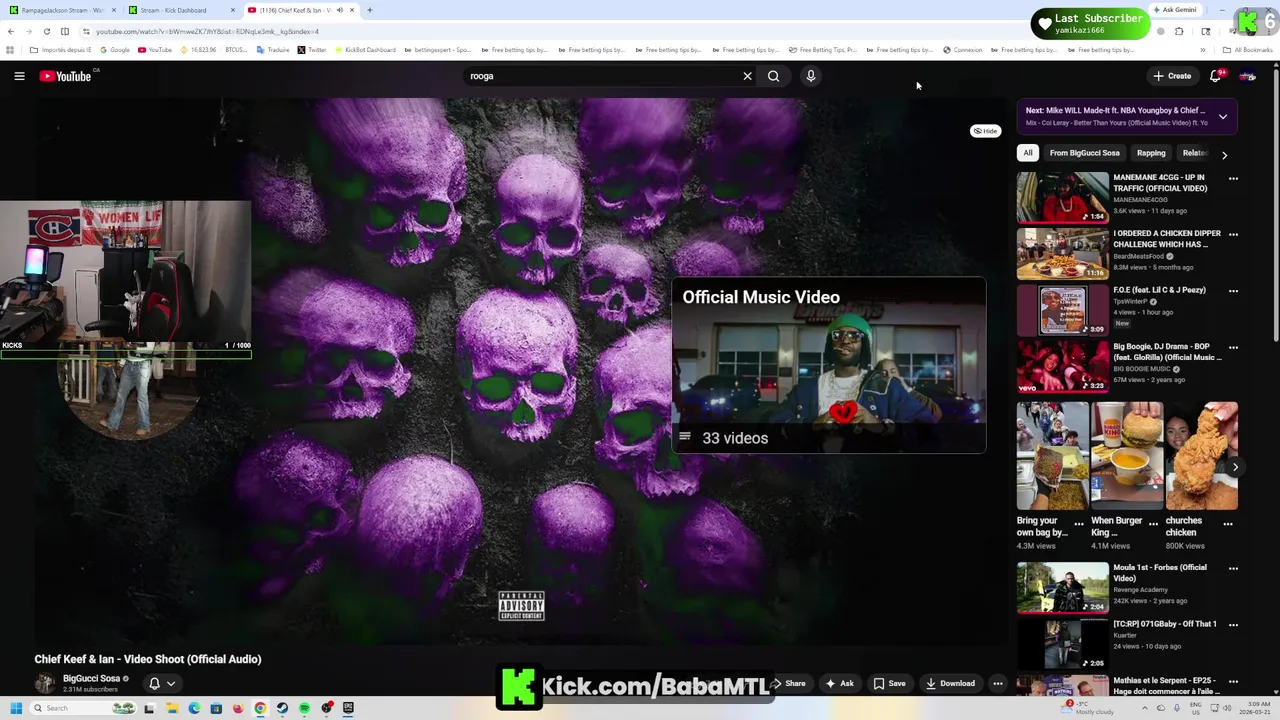Download the video
The image size is (1280, 720).
click(x=950, y=684)
